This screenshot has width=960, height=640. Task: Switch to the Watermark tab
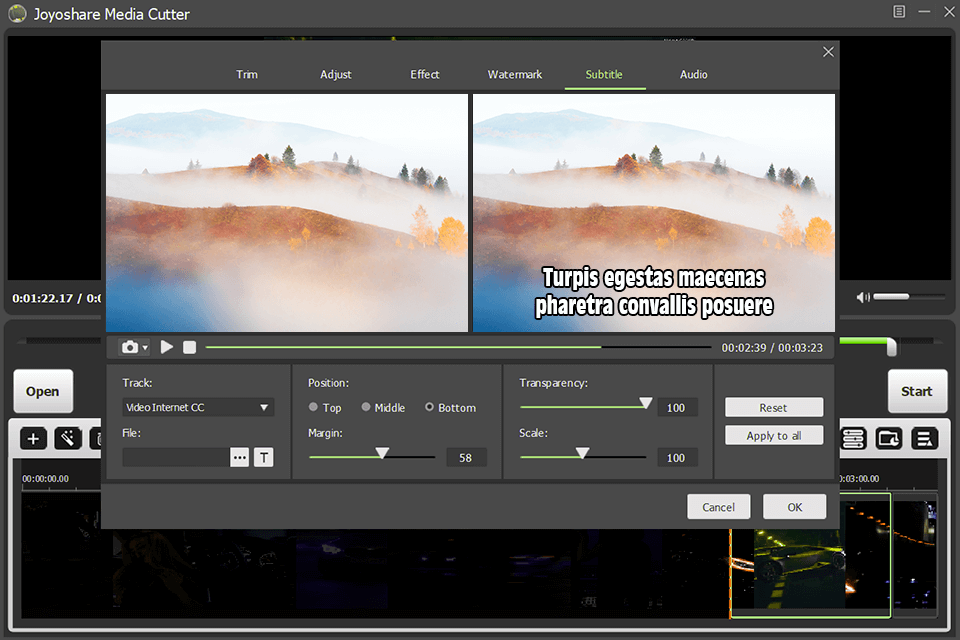[x=514, y=74]
